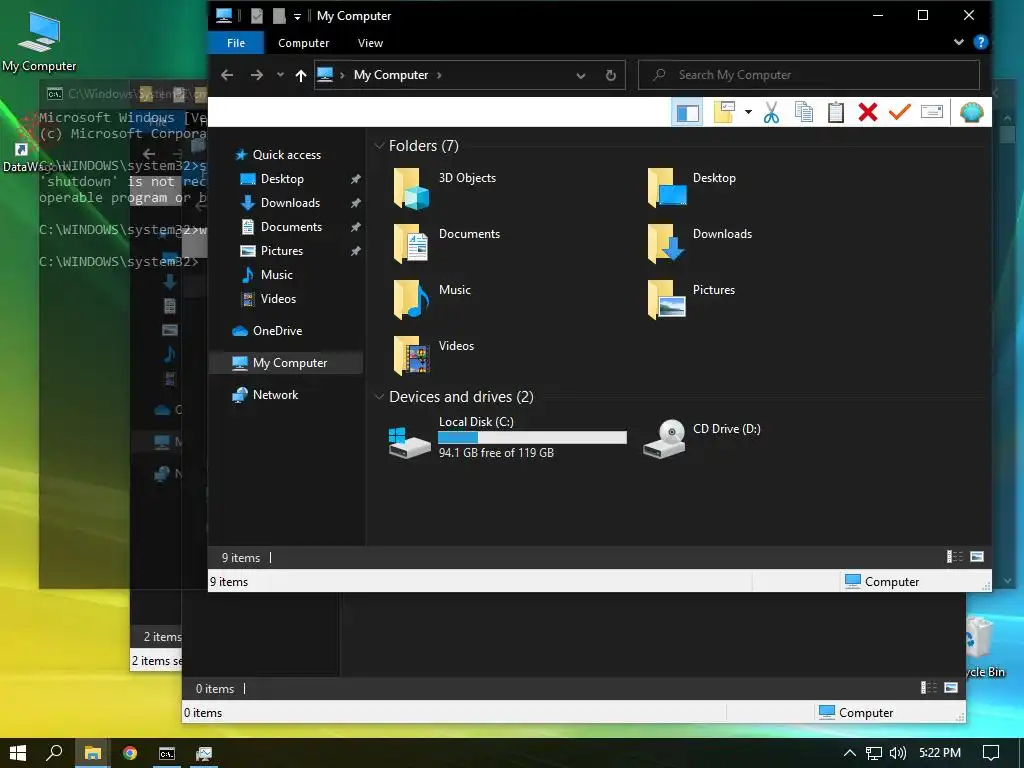Unpin Downloads using its pin icon
The width and height of the screenshot is (1024, 768).
[355, 203]
